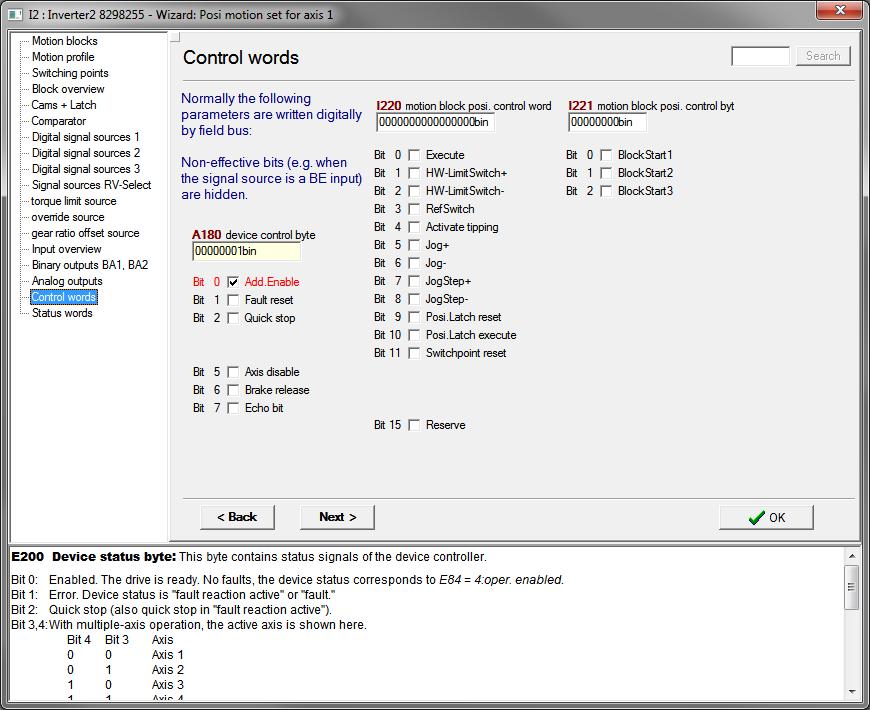The height and width of the screenshot is (710, 870).
Task: Open Input overview page
Action: click(67, 250)
